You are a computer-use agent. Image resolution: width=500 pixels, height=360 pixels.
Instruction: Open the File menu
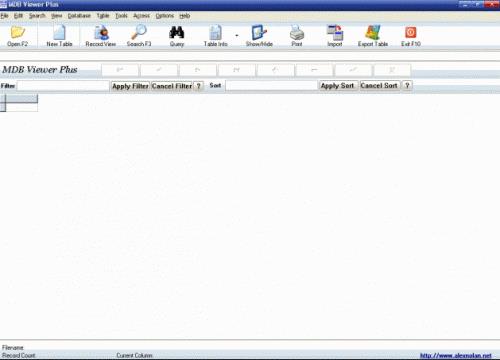point(4,16)
